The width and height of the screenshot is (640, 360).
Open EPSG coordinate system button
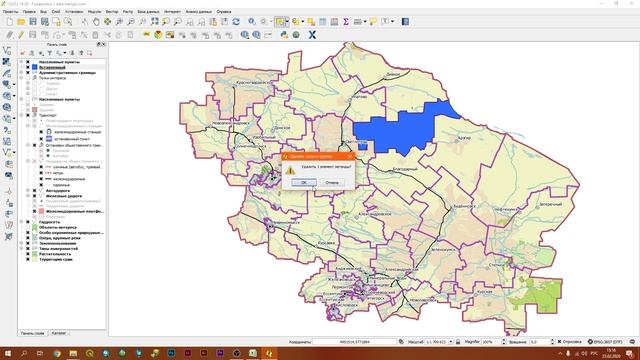605,342
